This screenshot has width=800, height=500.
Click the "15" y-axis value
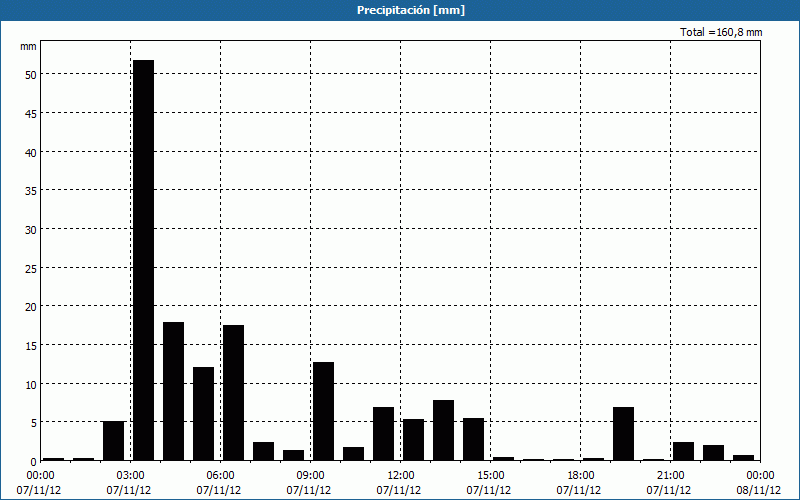pyautogui.click(x=31, y=346)
